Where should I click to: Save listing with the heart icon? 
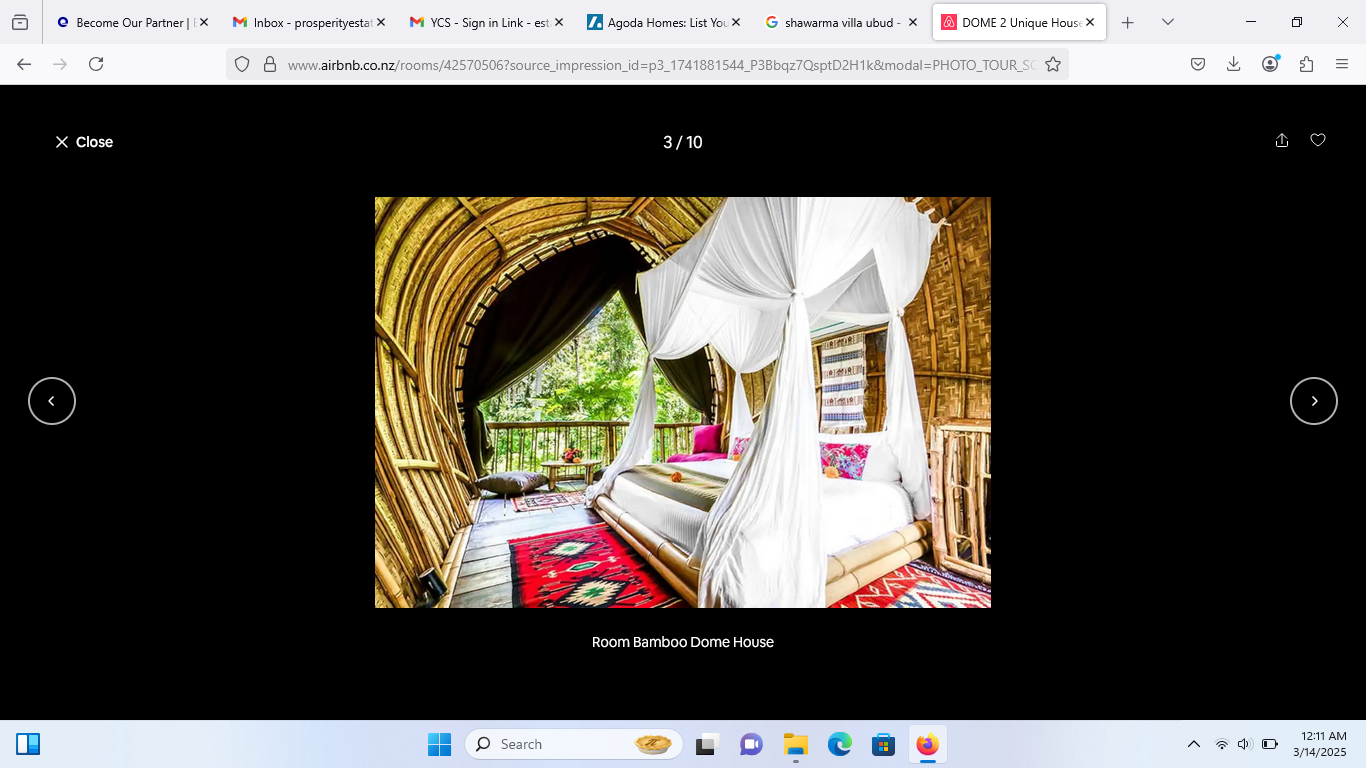point(1318,141)
